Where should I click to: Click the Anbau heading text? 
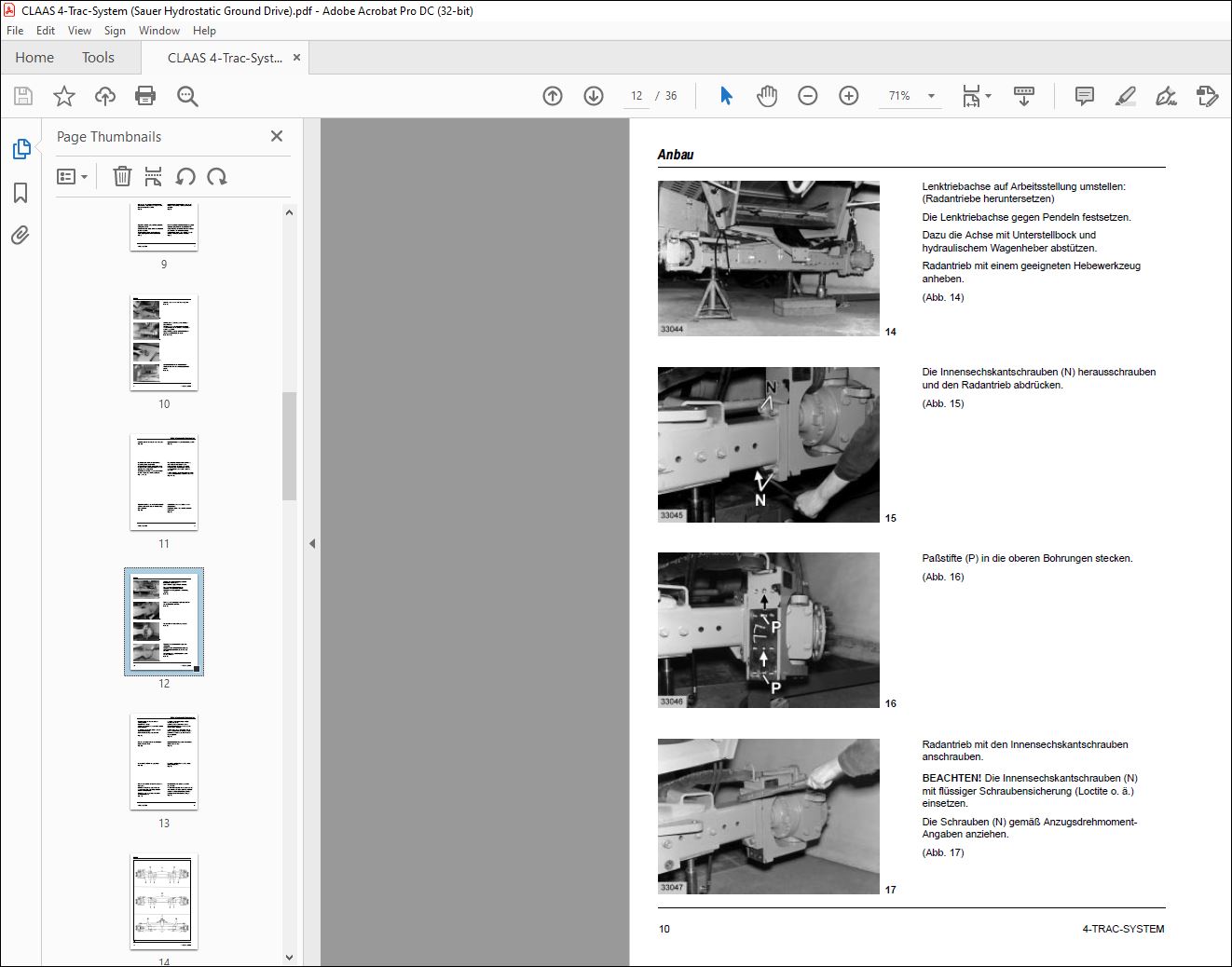[x=676, y=155]
